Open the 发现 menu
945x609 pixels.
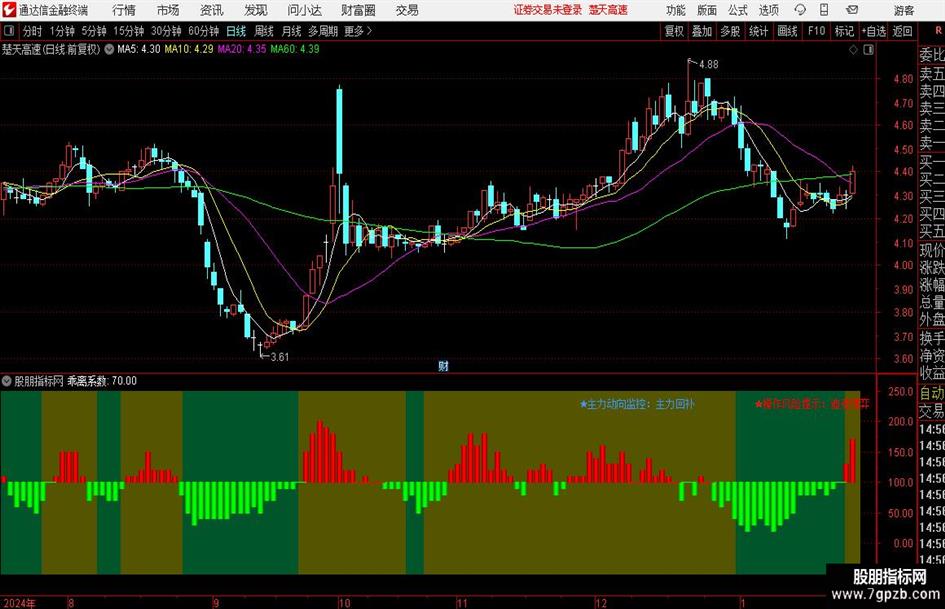pos(256,10)
